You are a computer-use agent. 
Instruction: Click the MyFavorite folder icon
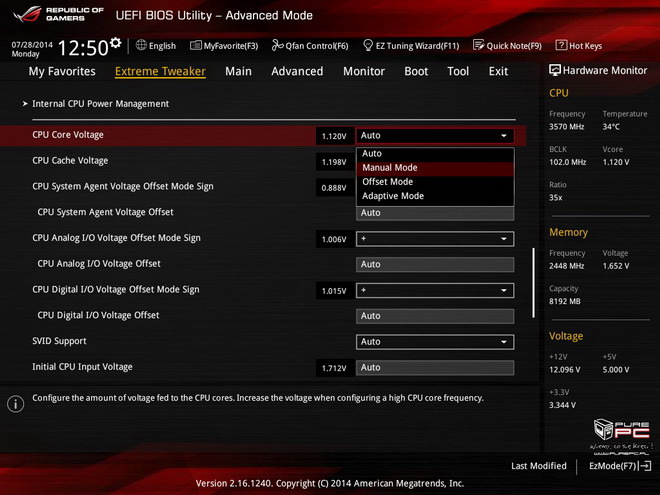(196, 45)
